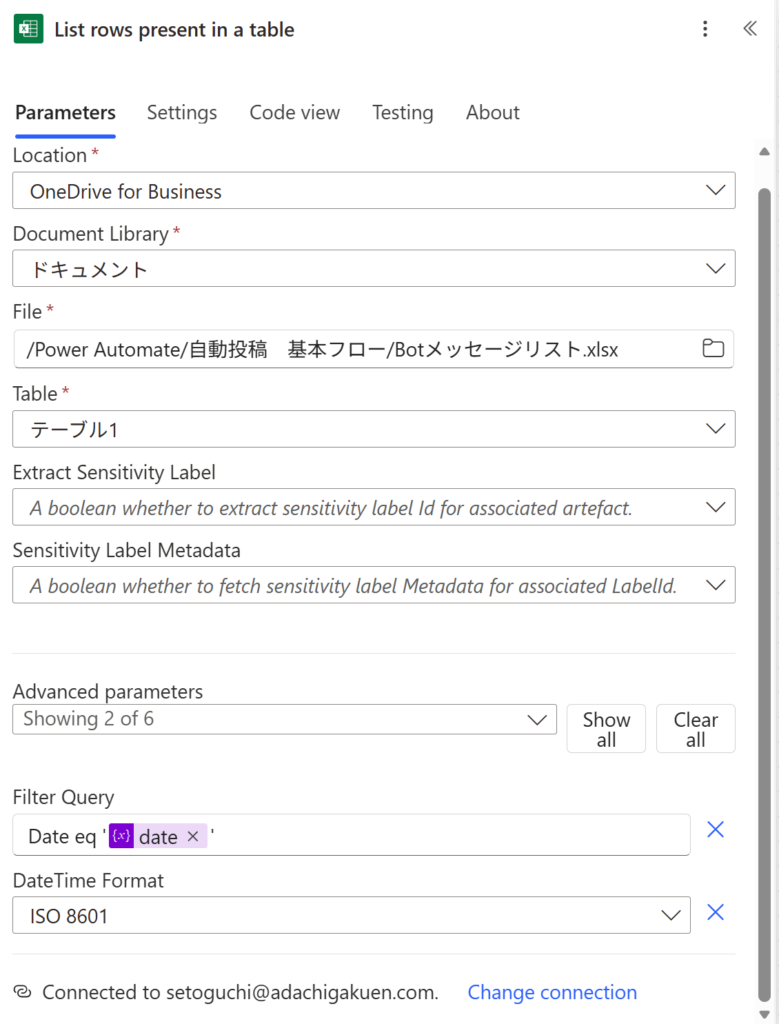This screenshot has width=779, height=1024.
Task: Expand the Table dropdown showing テーブル1
Action: pyautogui.click(x=714, y=428)
